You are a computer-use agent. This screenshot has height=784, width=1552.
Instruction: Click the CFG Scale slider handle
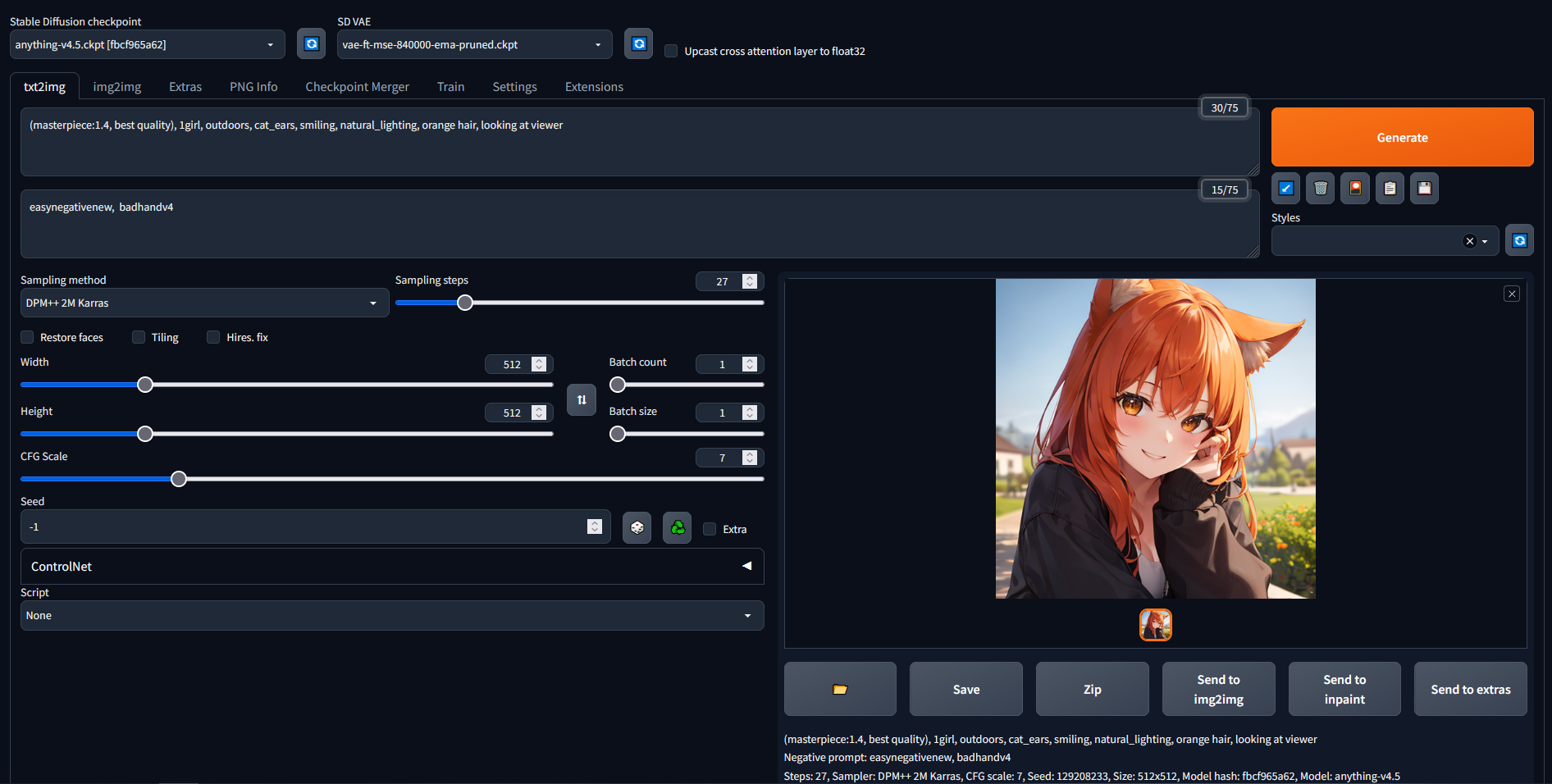click(x=179, y=479)
